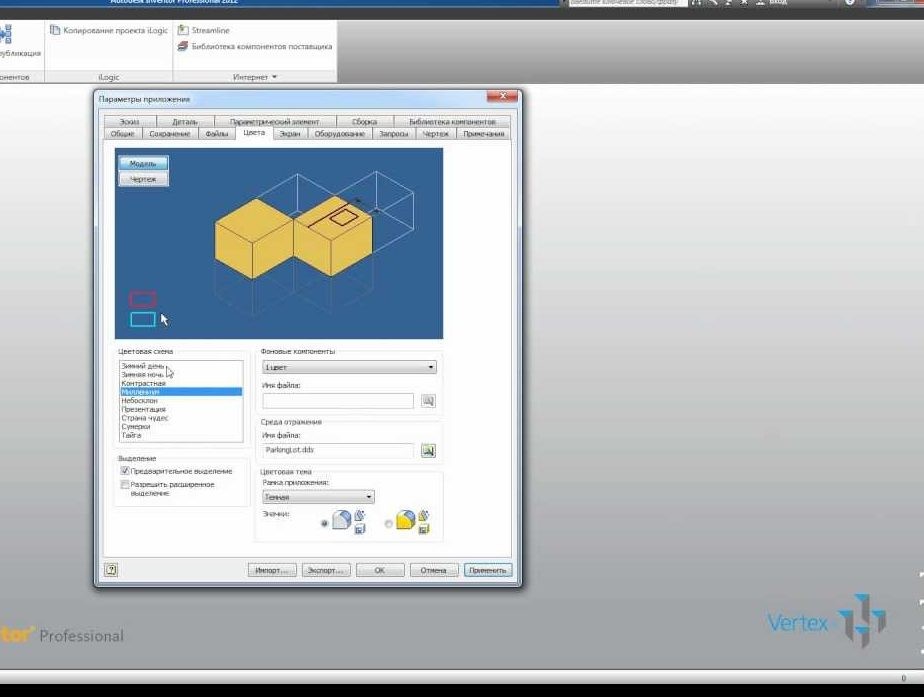Click the Применить button
Viewport: 924px width, 697px height.
pos(488,570)
